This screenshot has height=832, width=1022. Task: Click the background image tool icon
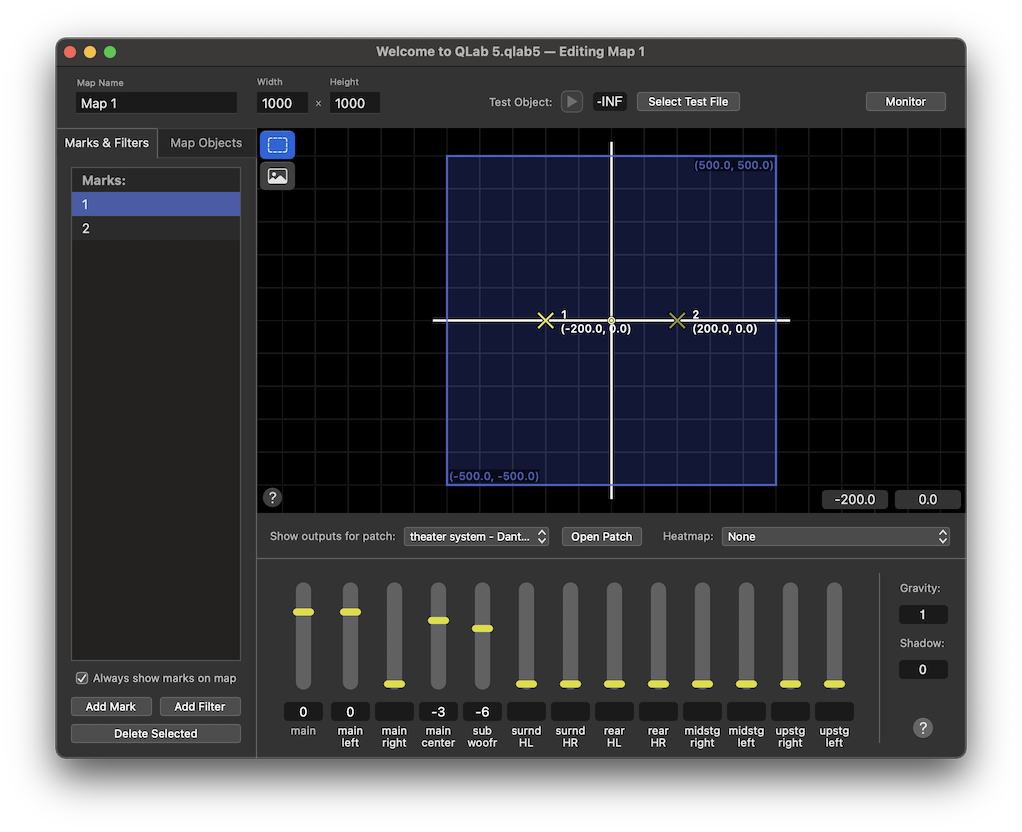pyautogui.click(x=277, y=176)
